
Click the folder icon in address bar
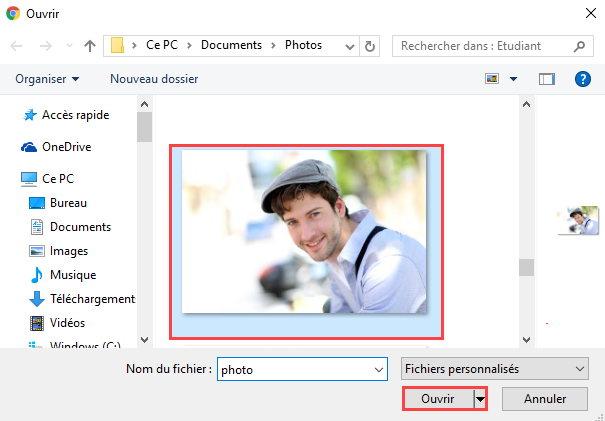click(x=117, y=45)
